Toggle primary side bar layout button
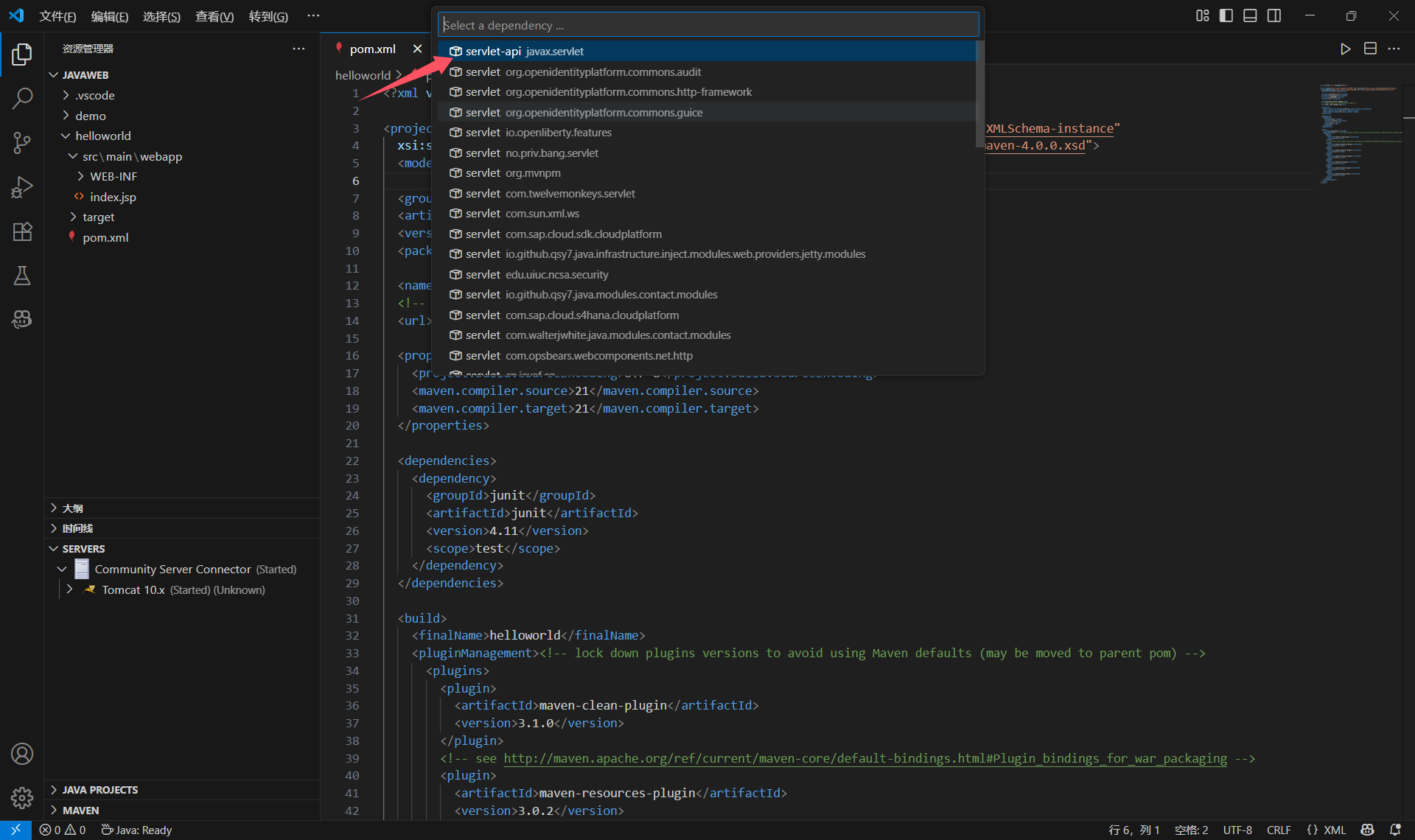 1226,15
